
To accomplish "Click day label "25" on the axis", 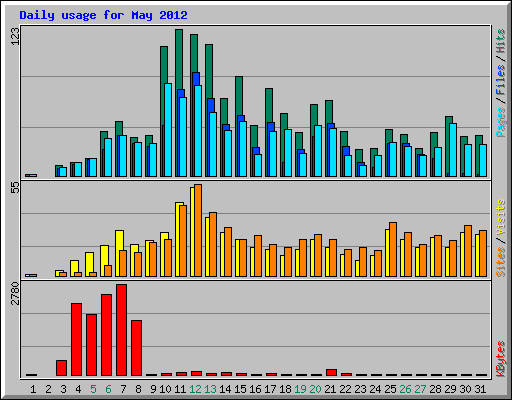I will tap(390, 389).
